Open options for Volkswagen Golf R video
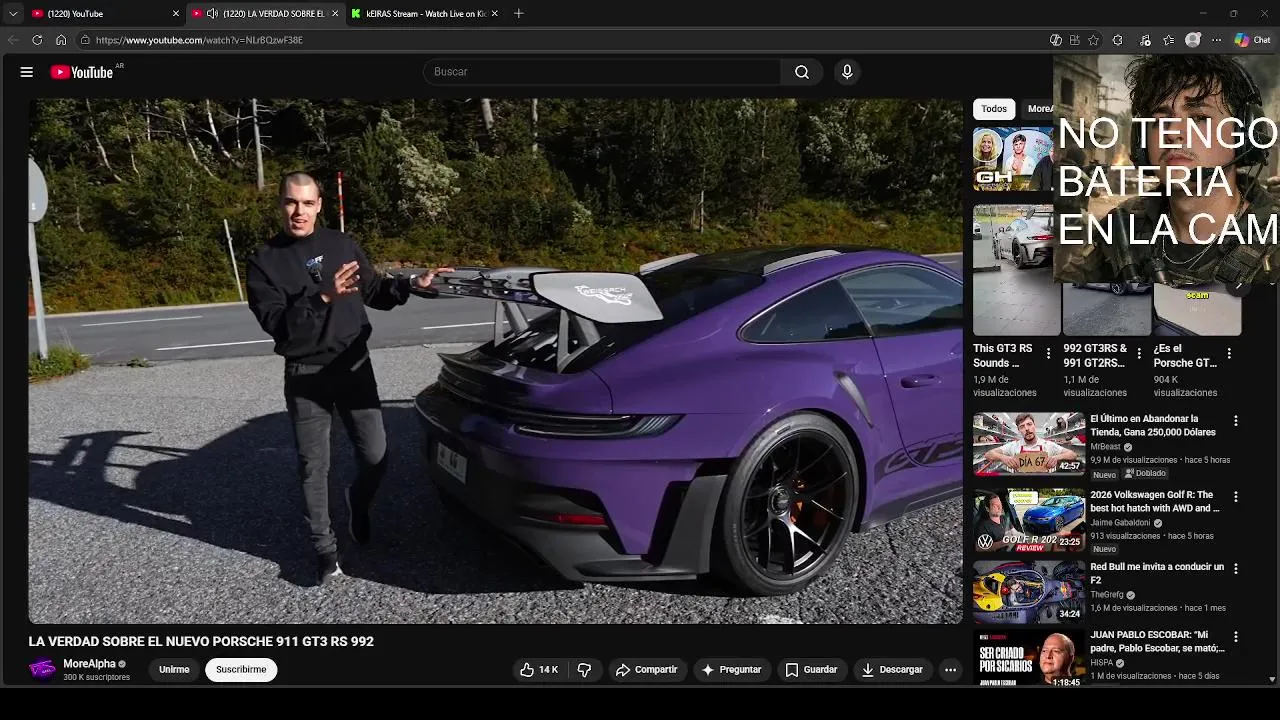Image resolution: width=1280 pixels, height=720 pixels. tap(1236, 497)
